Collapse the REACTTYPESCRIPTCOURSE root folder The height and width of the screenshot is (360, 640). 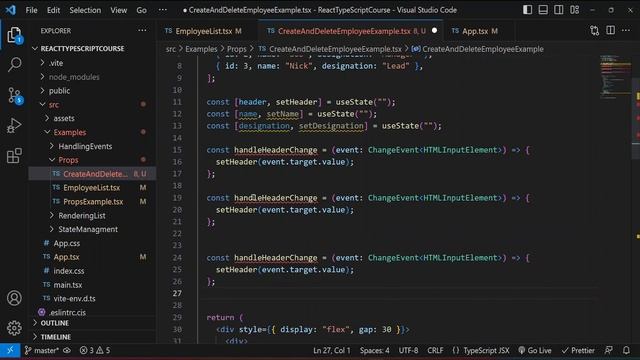pos(83,49)
